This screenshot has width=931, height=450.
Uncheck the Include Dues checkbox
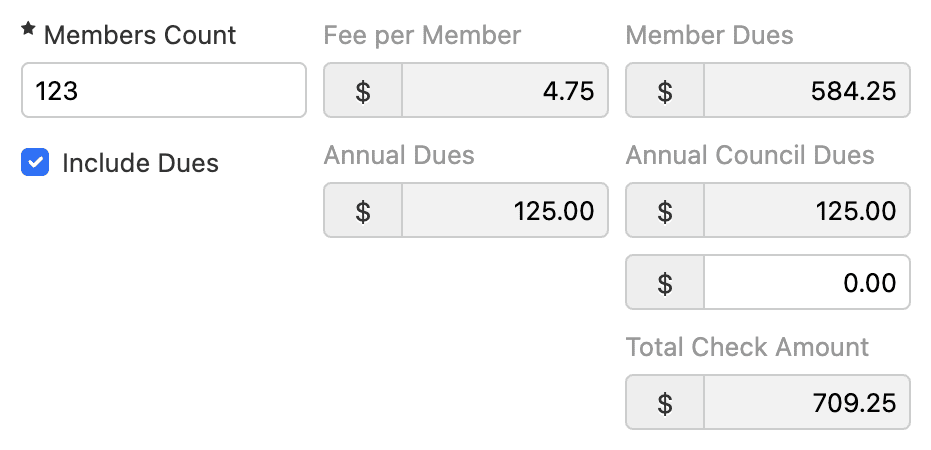coord(35,162)
